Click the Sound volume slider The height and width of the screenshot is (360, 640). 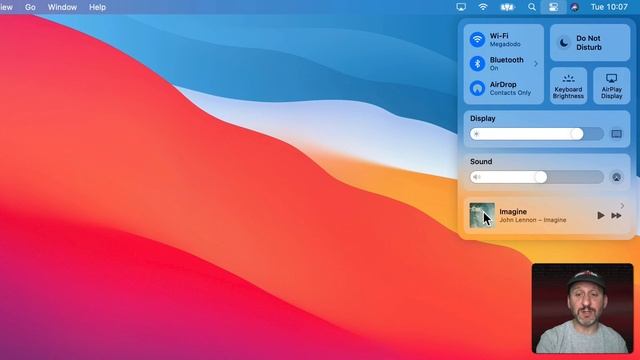coord(537,177)
